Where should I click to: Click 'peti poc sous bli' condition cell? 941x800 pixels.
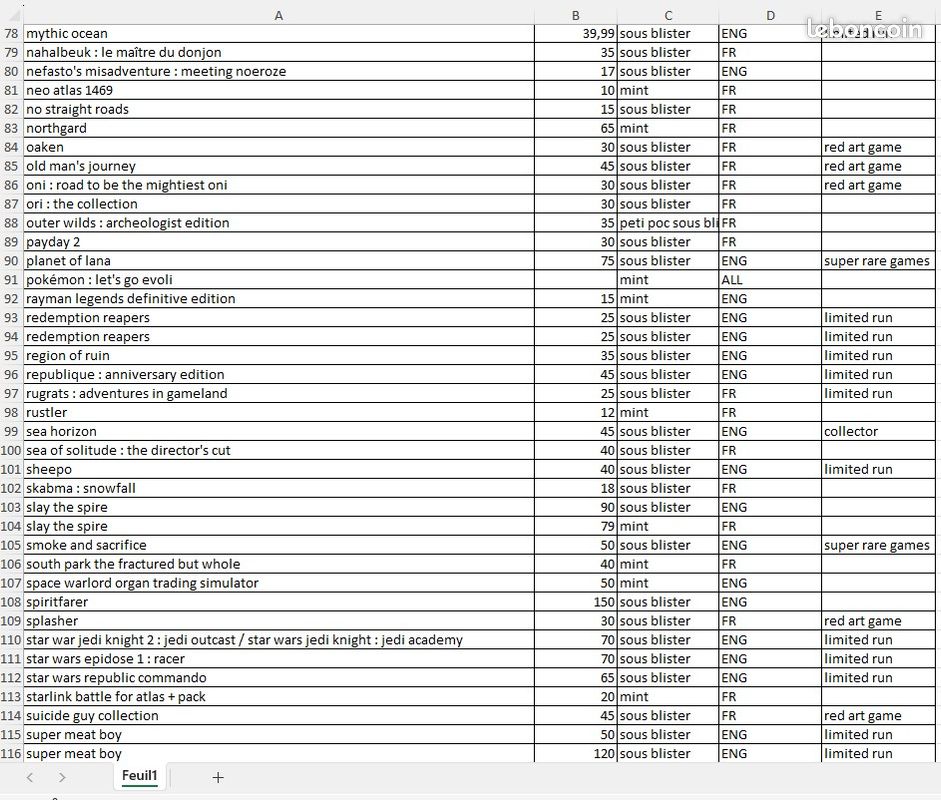[668, 223]
